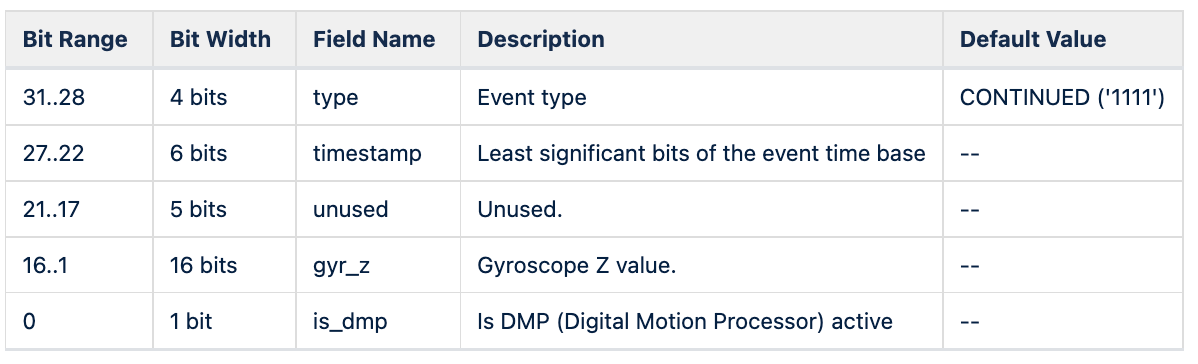This screenshot has height=364, width=1198.
Task: Click the Description column header
Action: click(540, 39)
